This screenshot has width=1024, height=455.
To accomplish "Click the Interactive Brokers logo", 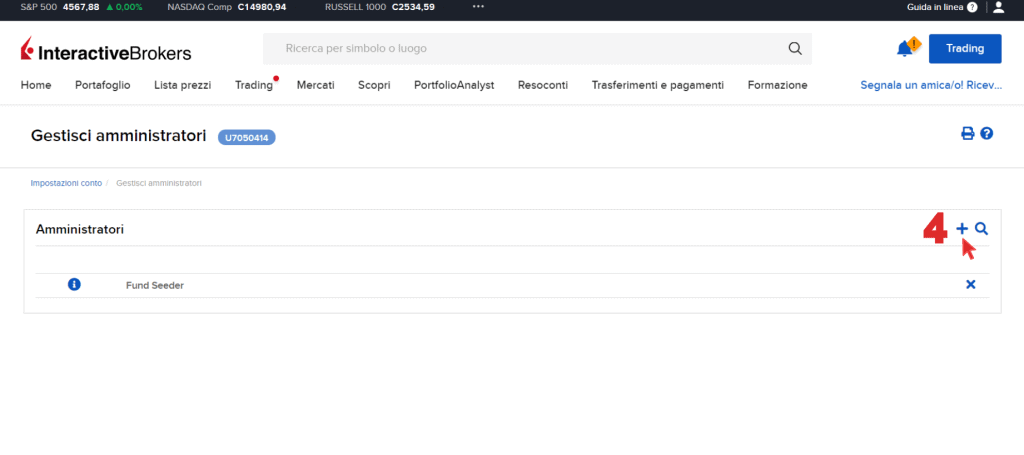I will tap(106, 51).
